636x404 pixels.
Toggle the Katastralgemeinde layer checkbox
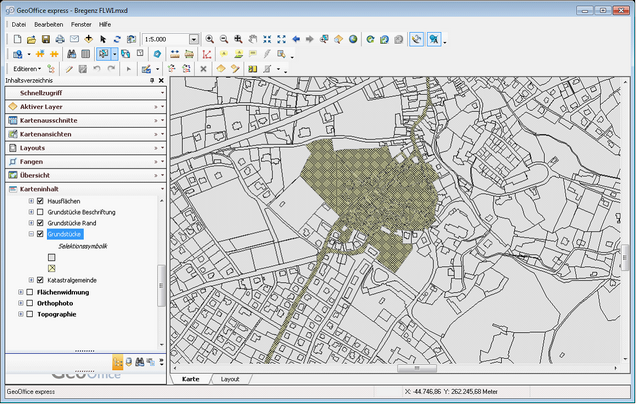40,280
